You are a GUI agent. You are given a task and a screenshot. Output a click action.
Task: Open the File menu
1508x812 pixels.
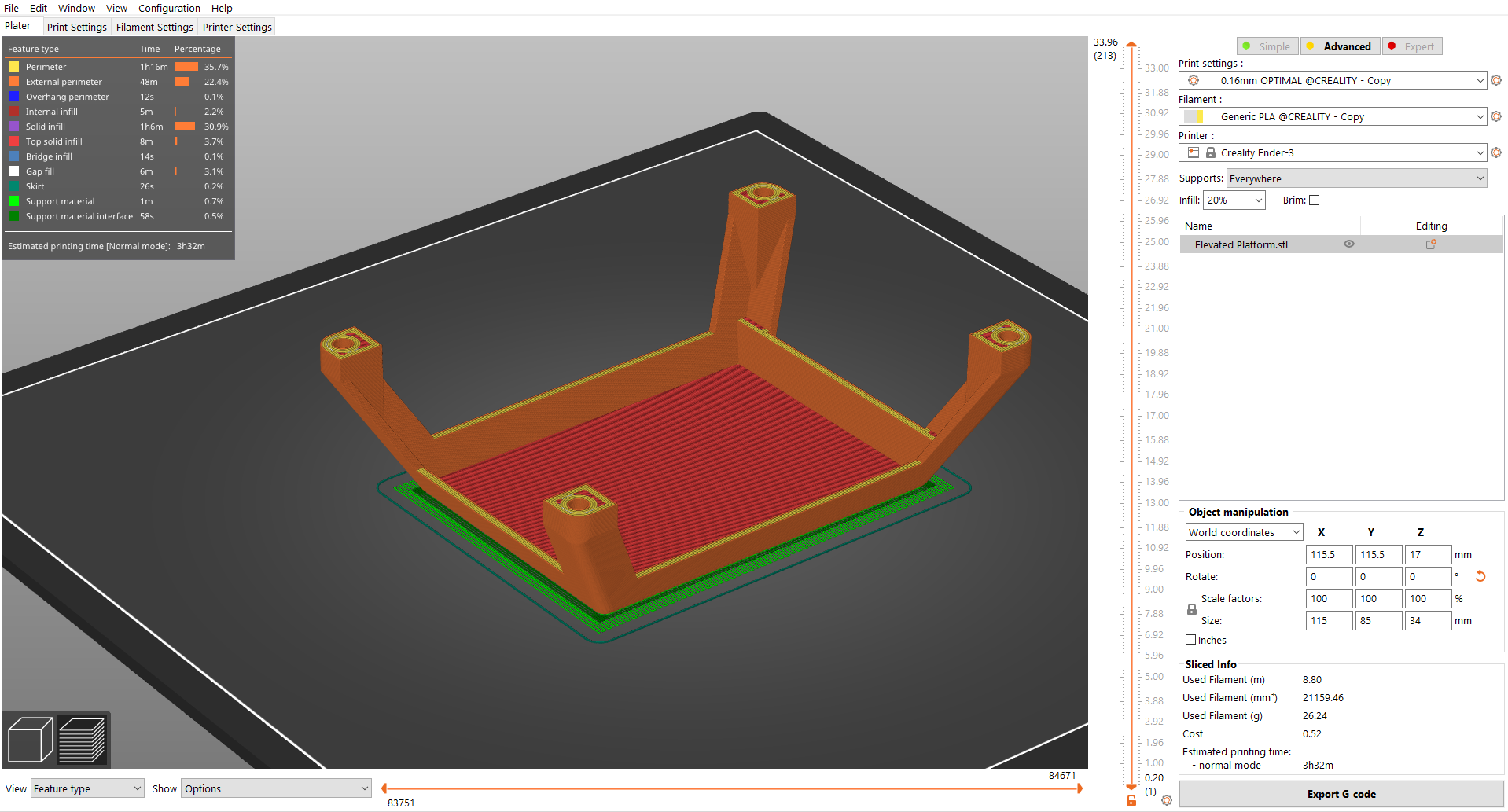[x=11, y=8]
